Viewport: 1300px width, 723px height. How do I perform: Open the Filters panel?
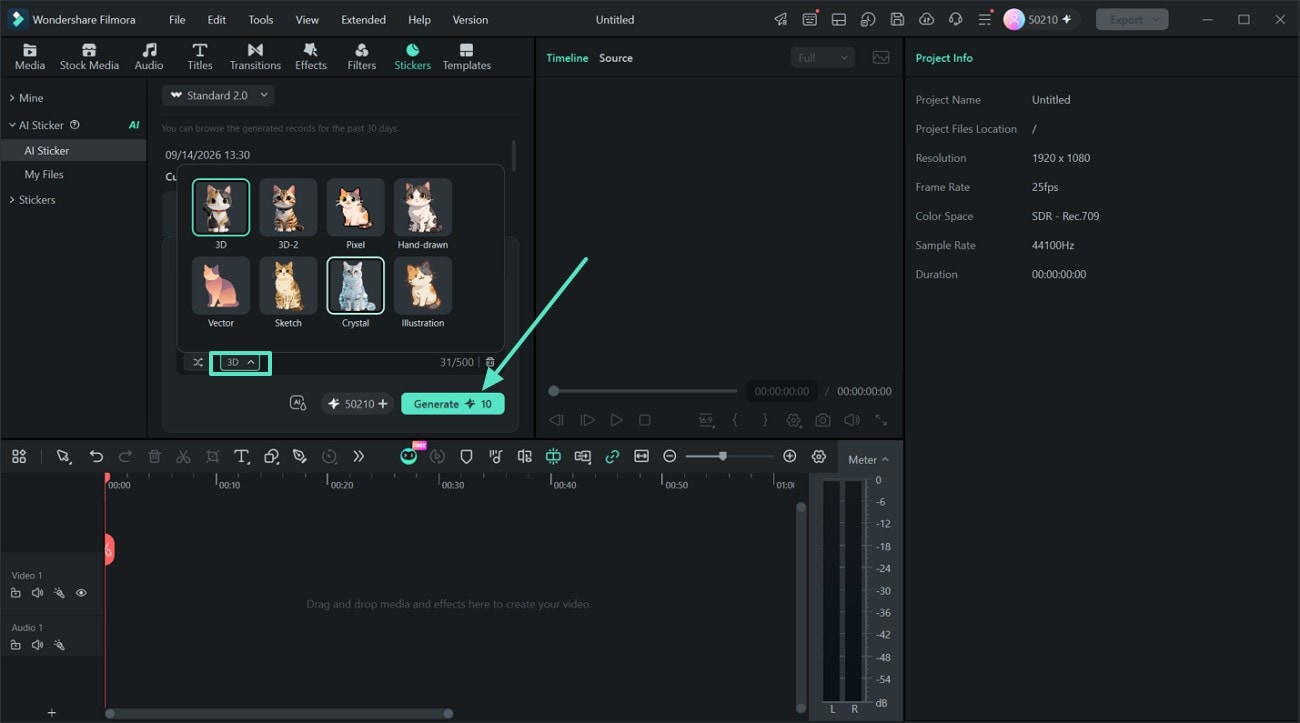(362, 57)
